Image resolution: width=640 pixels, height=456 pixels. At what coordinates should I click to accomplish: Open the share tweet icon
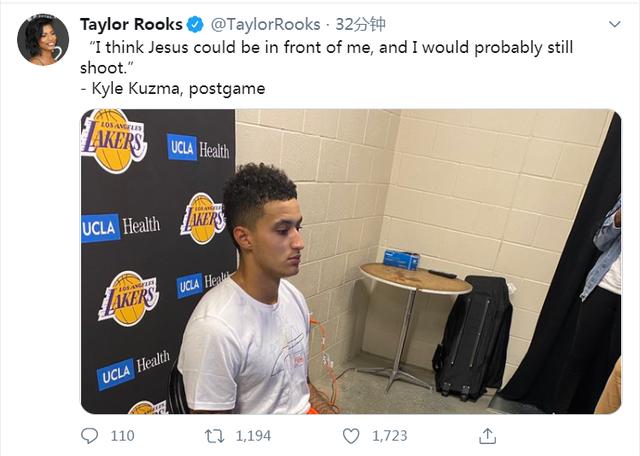pyautogui.click(x=487, y=436)
